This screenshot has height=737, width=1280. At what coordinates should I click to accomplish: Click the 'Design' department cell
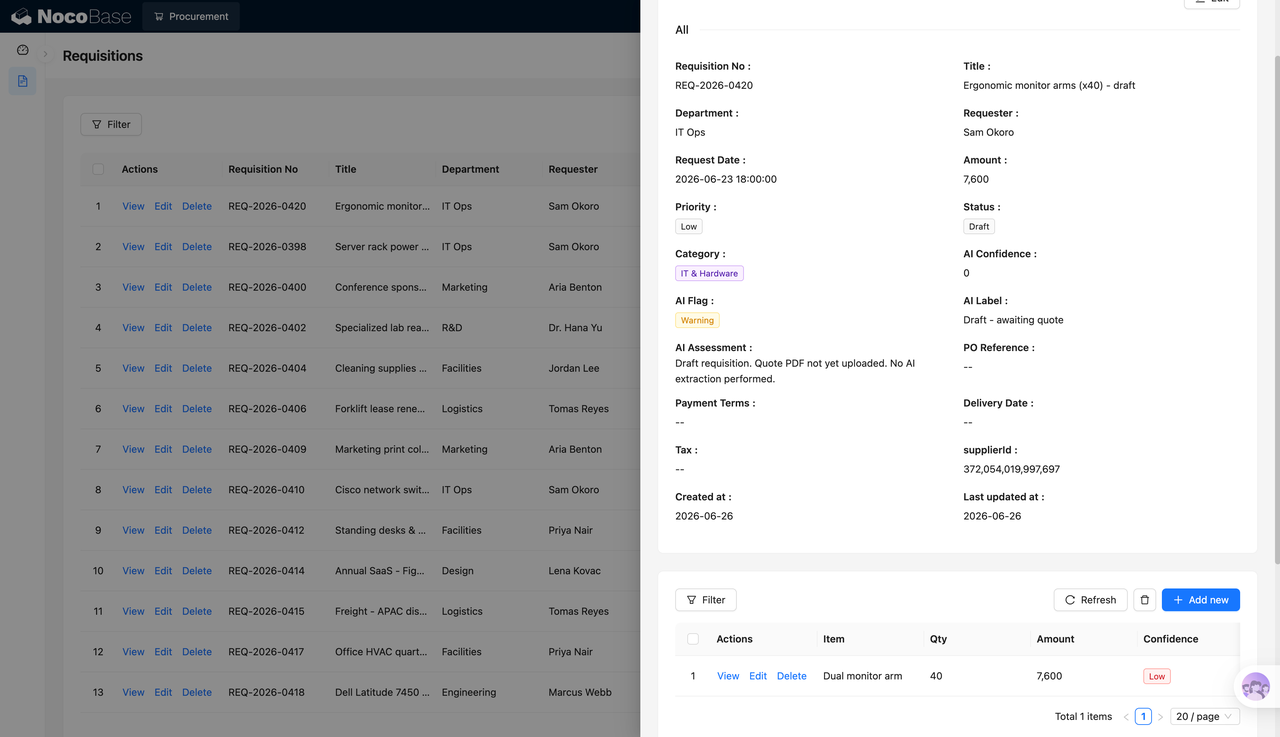tap(458, 571)
